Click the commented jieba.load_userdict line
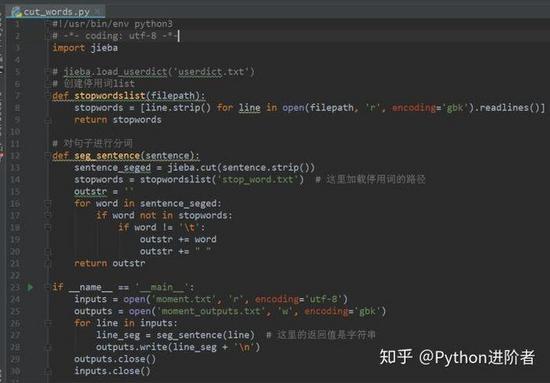This screenshot has width=550, height=383. [x=153, y=72]
